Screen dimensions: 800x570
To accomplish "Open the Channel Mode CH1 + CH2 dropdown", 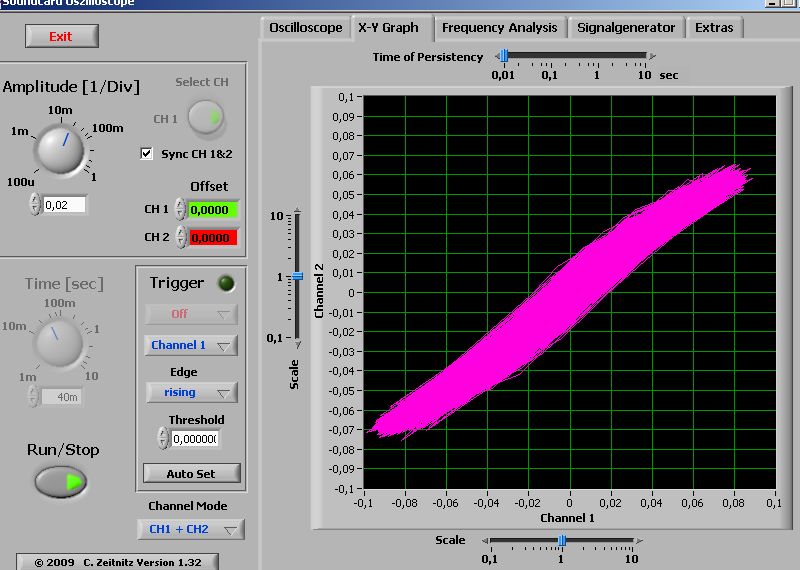I will [190, 529].
